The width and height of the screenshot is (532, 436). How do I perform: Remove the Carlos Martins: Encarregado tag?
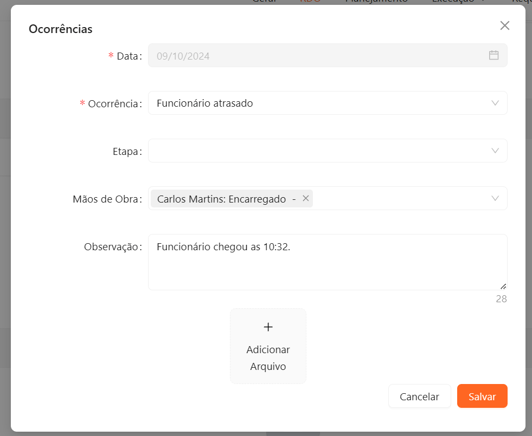point(306,198)
